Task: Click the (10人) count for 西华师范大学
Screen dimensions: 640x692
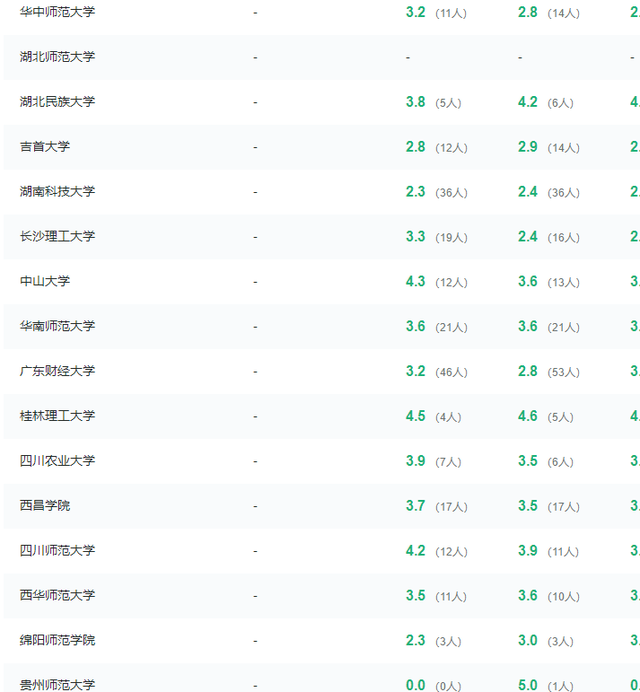Action: 564,597
